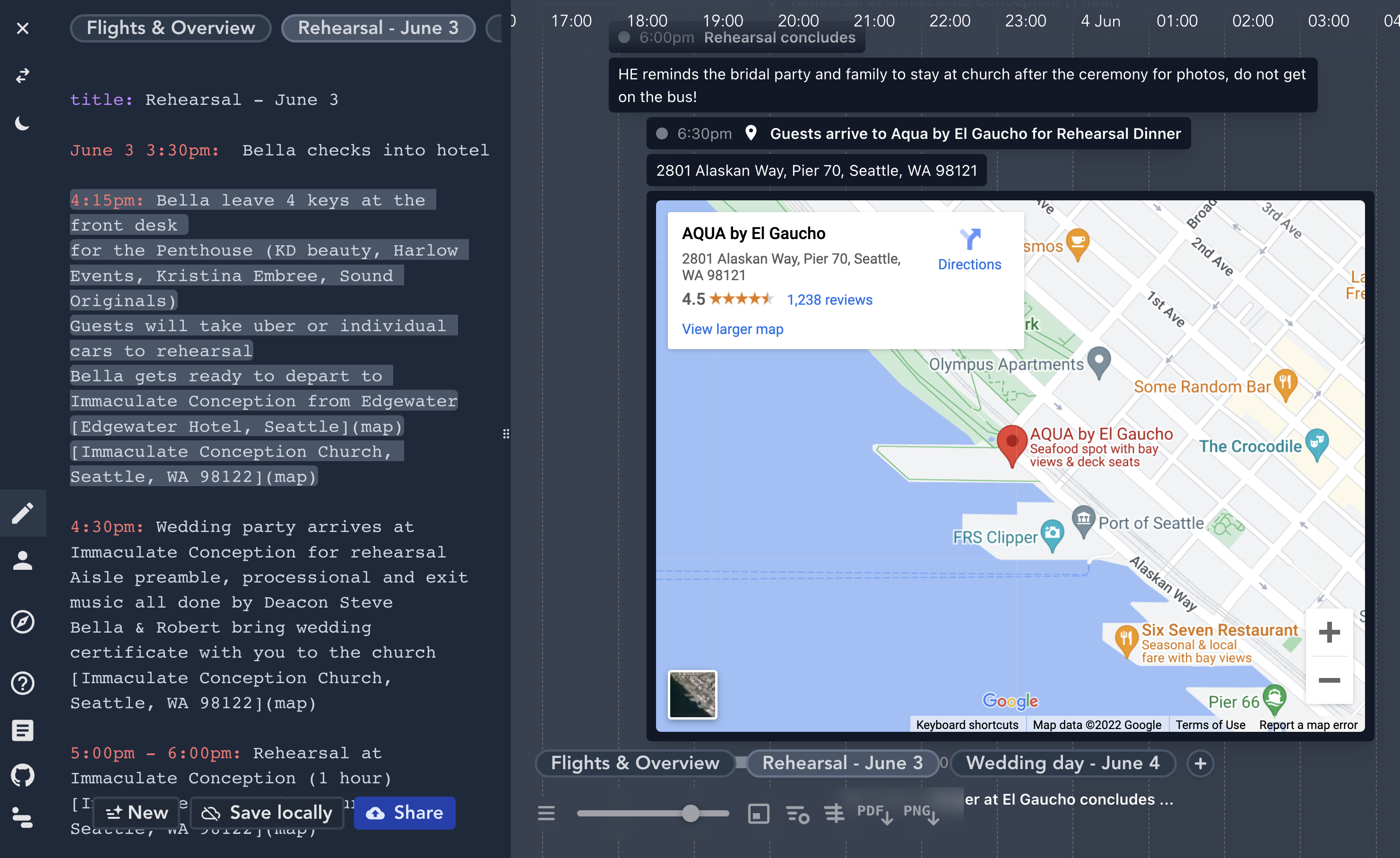Click the Pier 66 green marker
Screen dimensions: 1400x858
point(1274,700)
